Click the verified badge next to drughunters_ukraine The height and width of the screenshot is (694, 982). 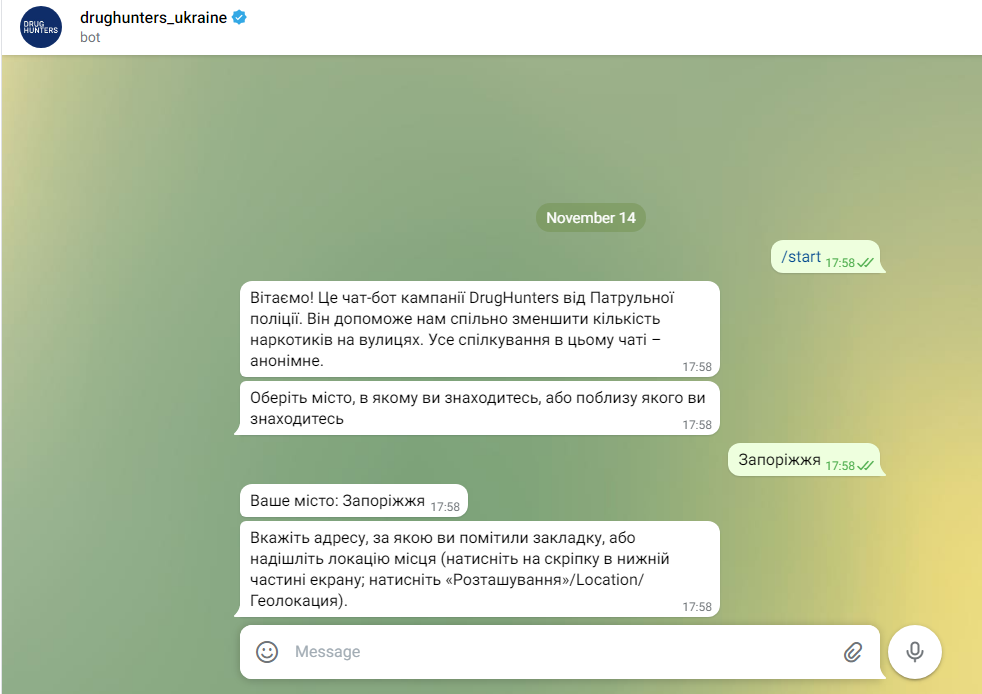[239, 18]
